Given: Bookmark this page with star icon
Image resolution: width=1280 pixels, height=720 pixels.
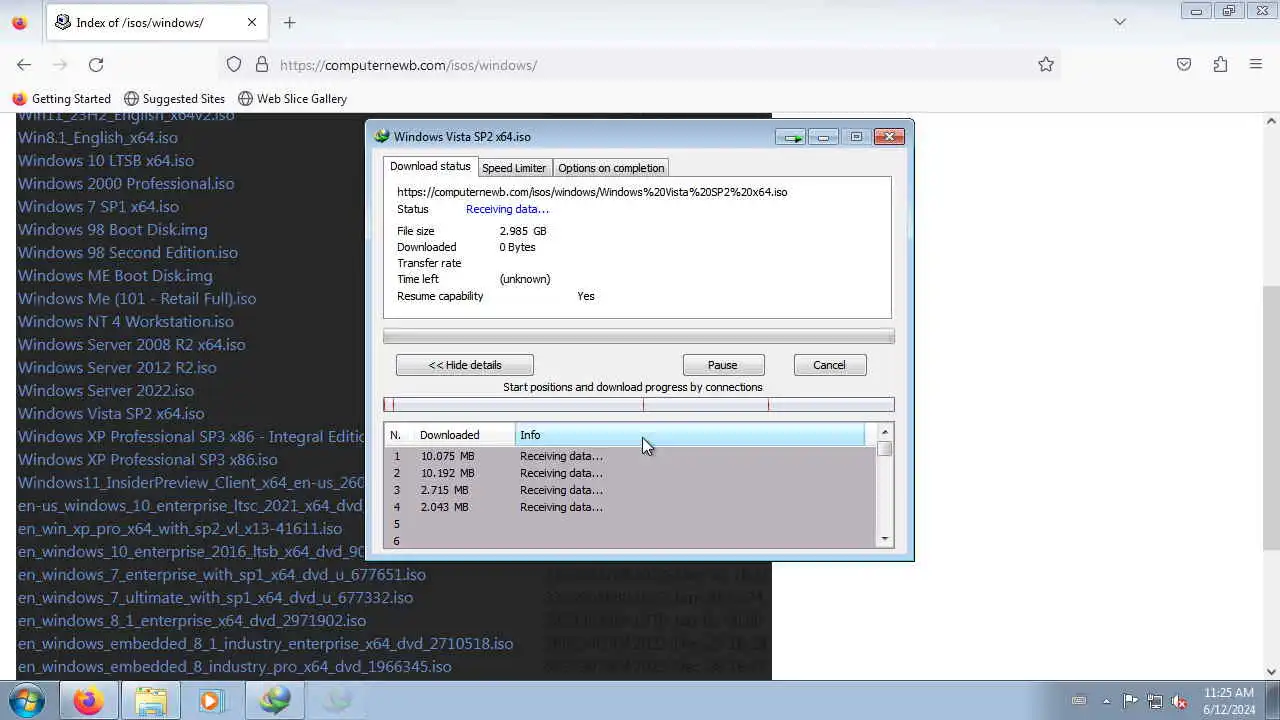Looking at the screenshot, I should [x=1046, y=64].
